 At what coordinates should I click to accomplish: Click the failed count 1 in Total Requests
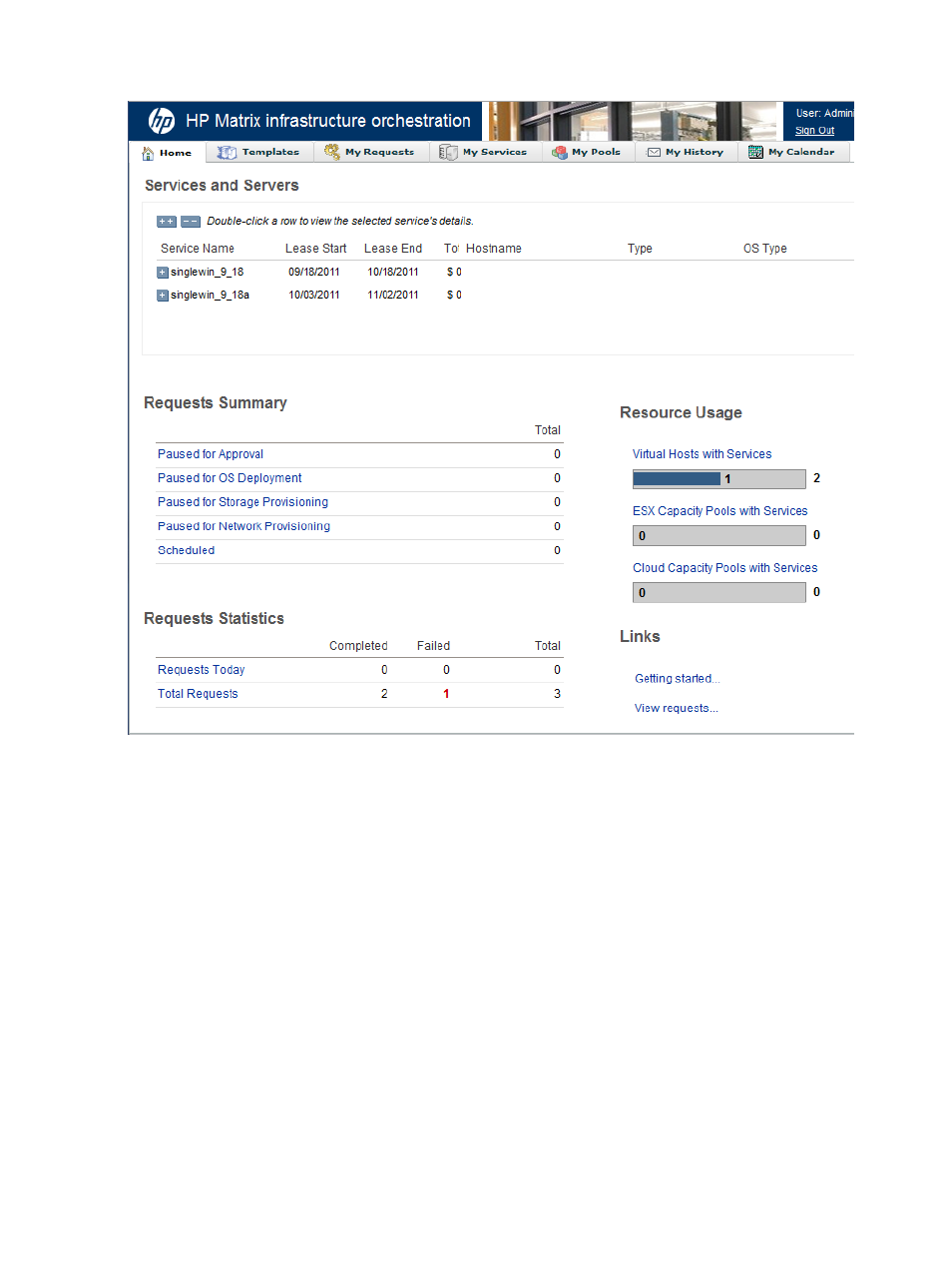[446, 694]
